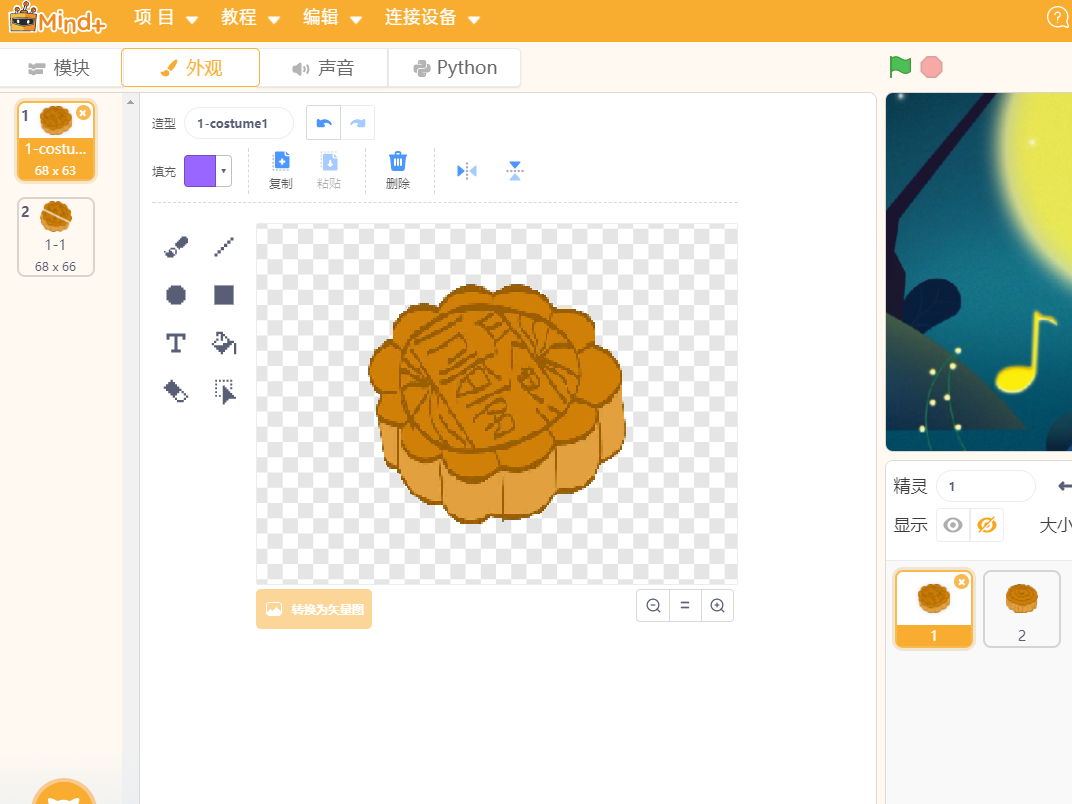This screenshot has height=804, width=1072.
Task: Edit the costume name field
Action: (239, 124)
